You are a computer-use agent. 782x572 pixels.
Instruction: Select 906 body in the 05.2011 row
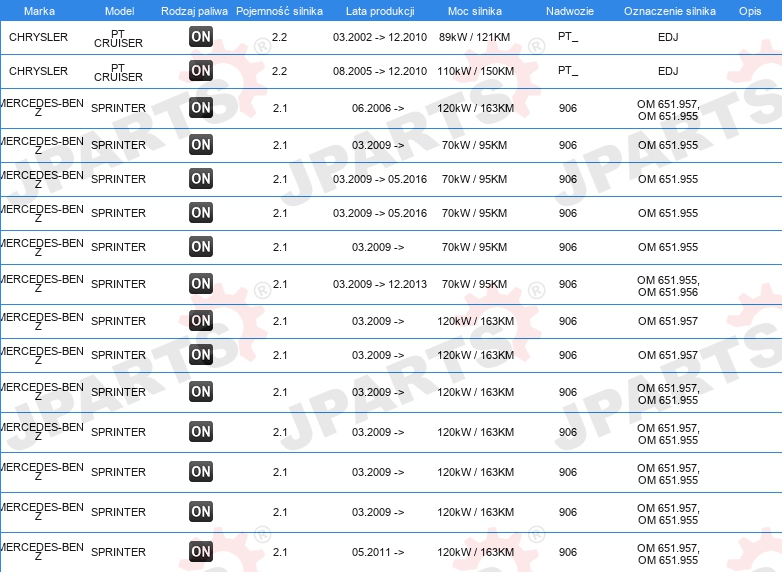(x=568, y=552)
